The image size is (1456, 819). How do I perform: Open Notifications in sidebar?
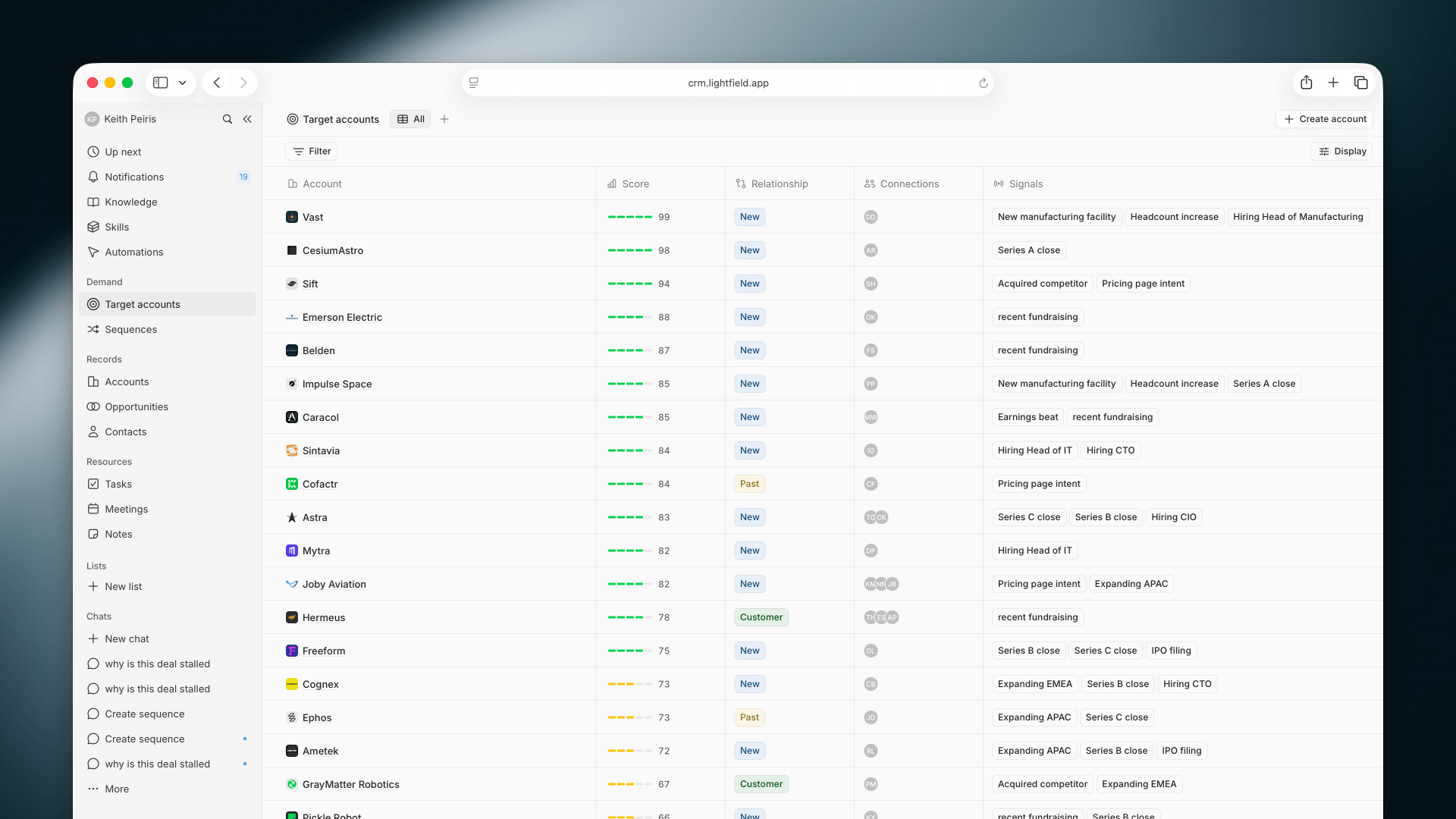168,177
